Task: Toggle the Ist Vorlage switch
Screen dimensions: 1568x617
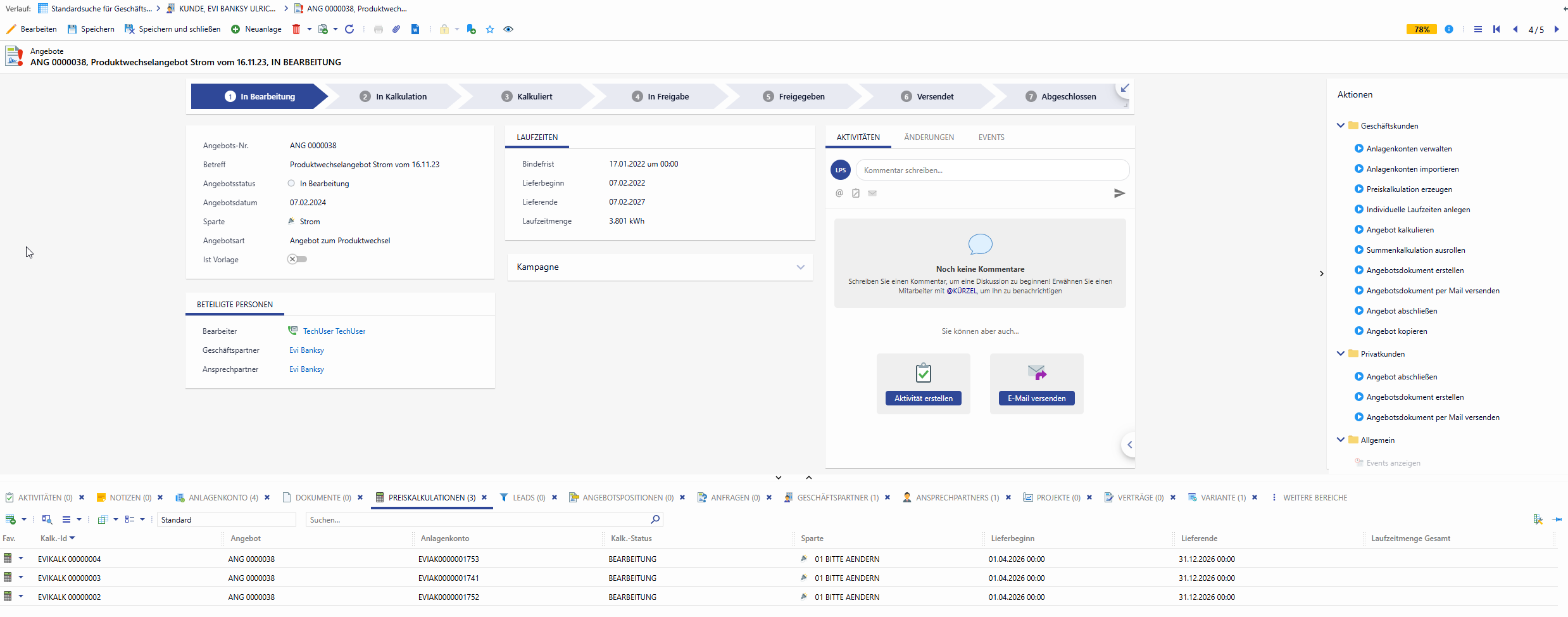Action: point(297,259)
